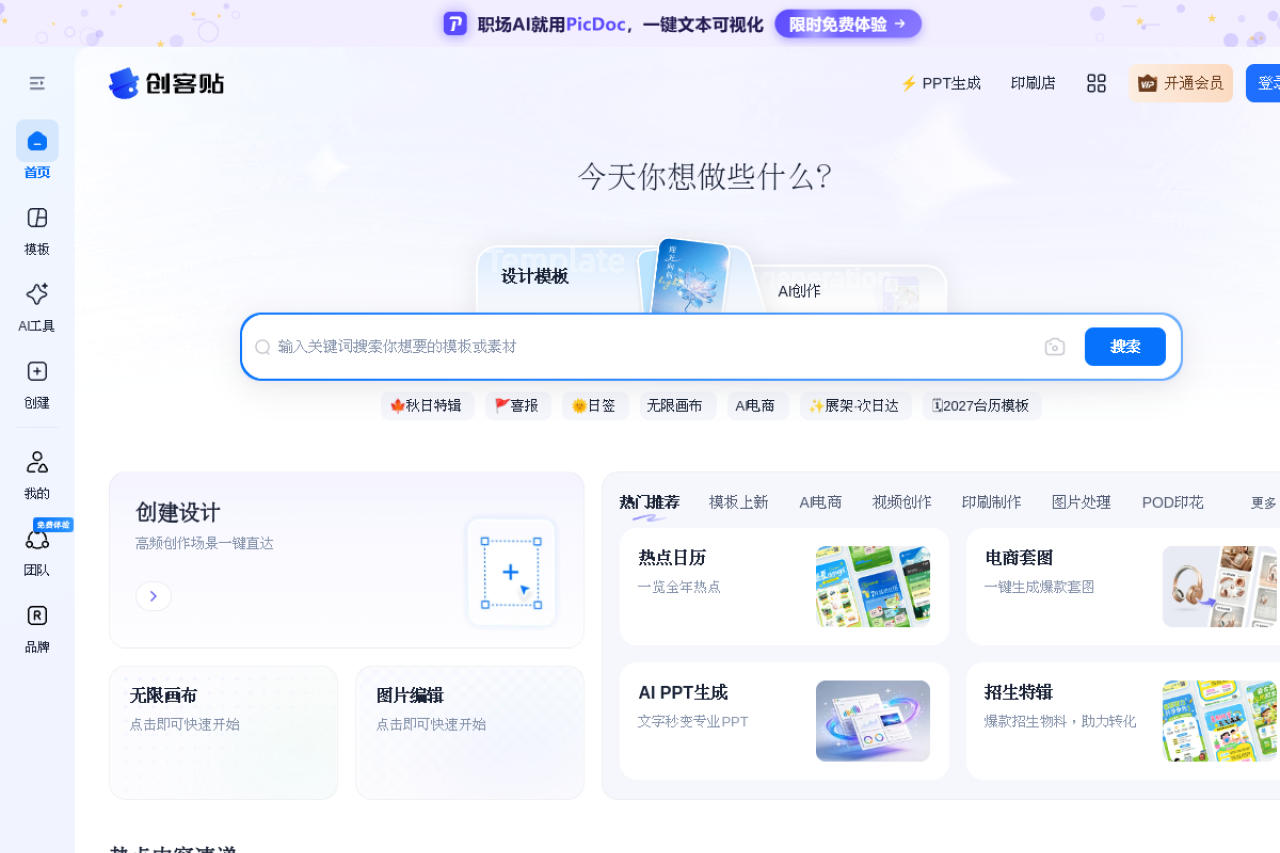Open the 首页 home sidebar icon

[37, 141]
